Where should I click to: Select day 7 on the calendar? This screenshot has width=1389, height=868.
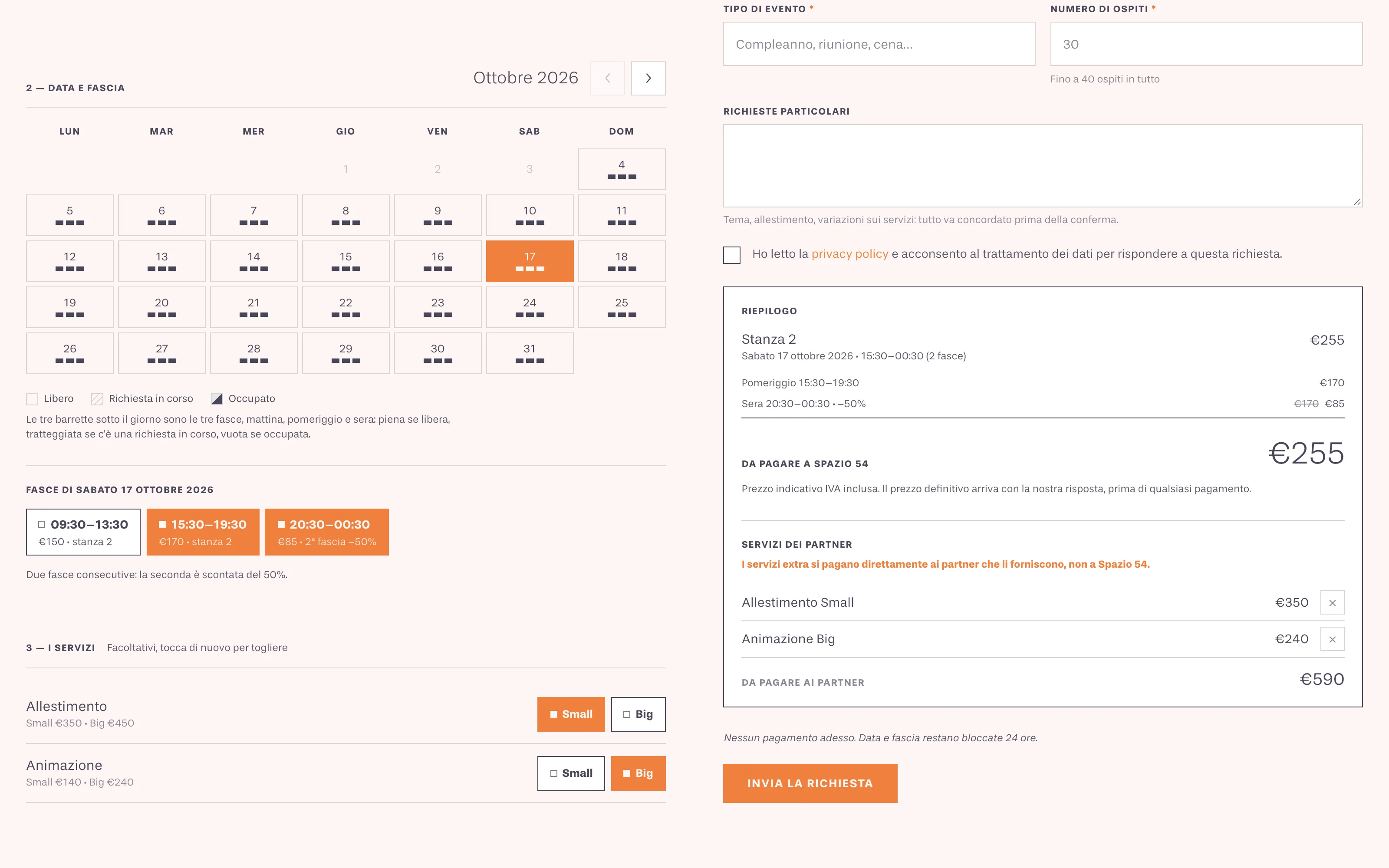253,215
